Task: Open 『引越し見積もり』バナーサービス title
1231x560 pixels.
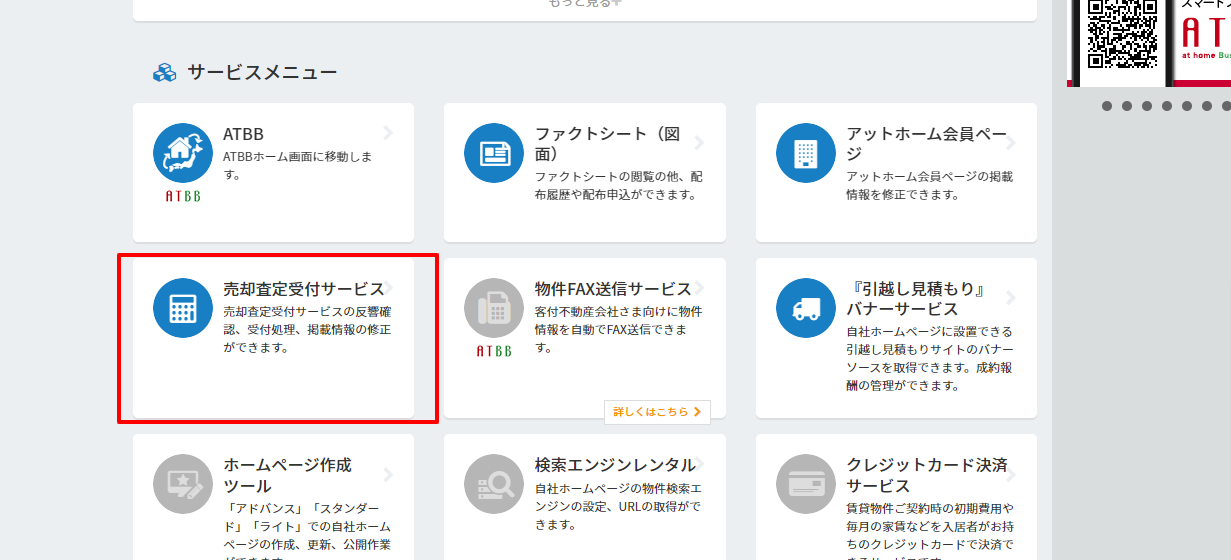Action: 917,299
